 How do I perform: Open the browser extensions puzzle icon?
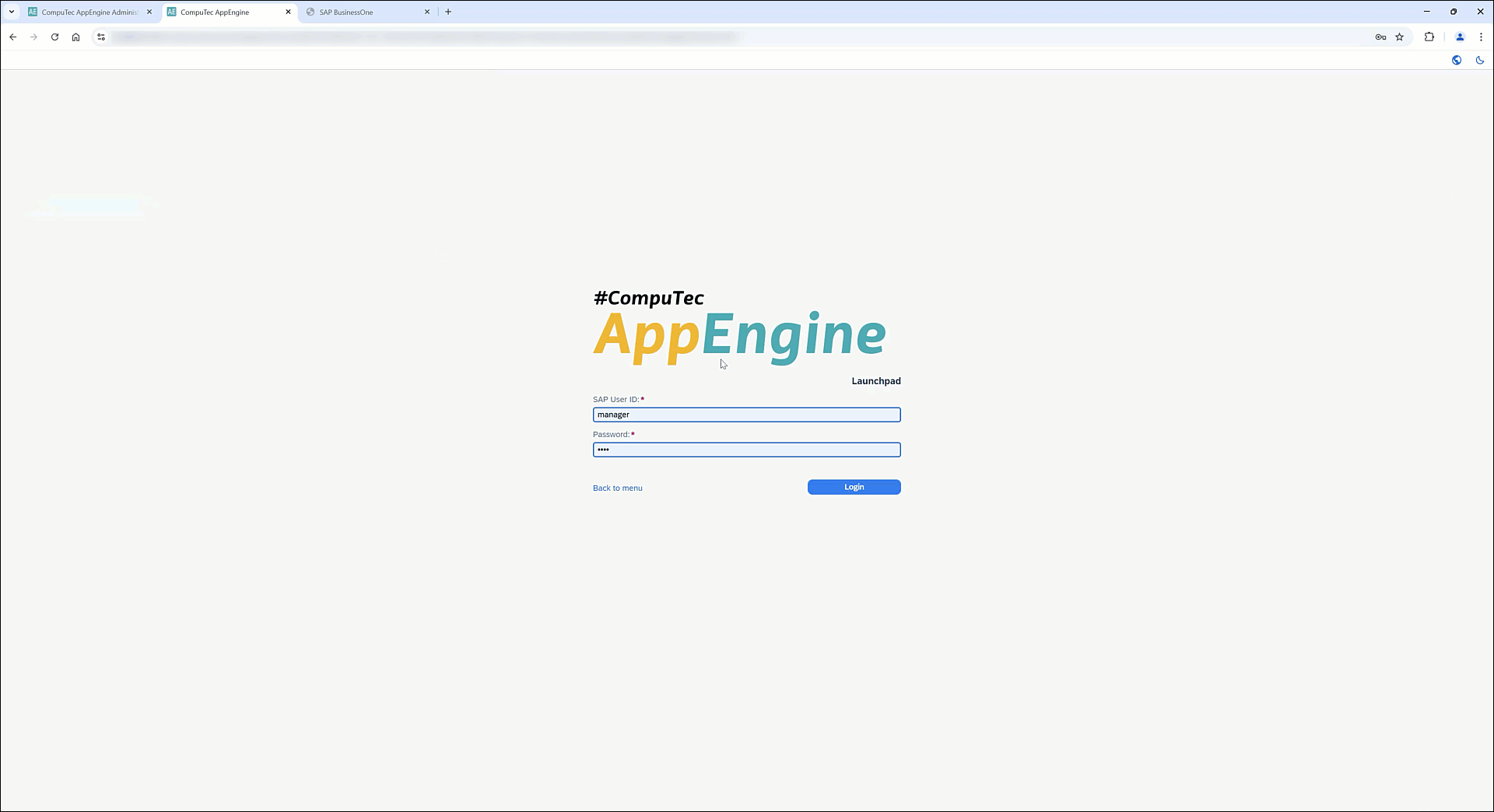(x=1429, y=37)
